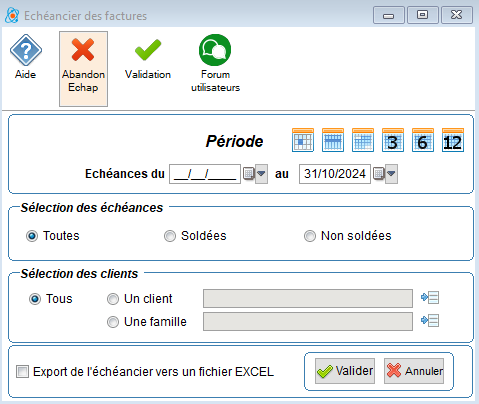
Task: Select the 6-month period calendar icon
Action: (423, 140)
